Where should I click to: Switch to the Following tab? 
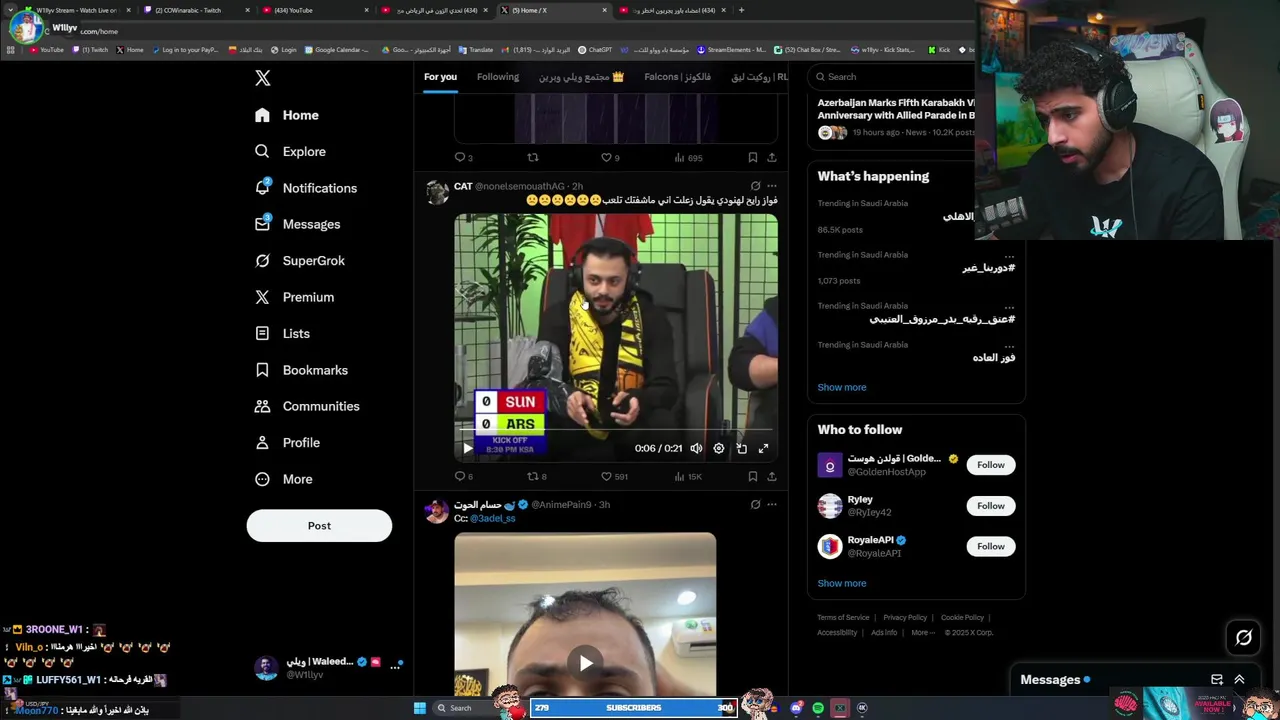(498, 77)
